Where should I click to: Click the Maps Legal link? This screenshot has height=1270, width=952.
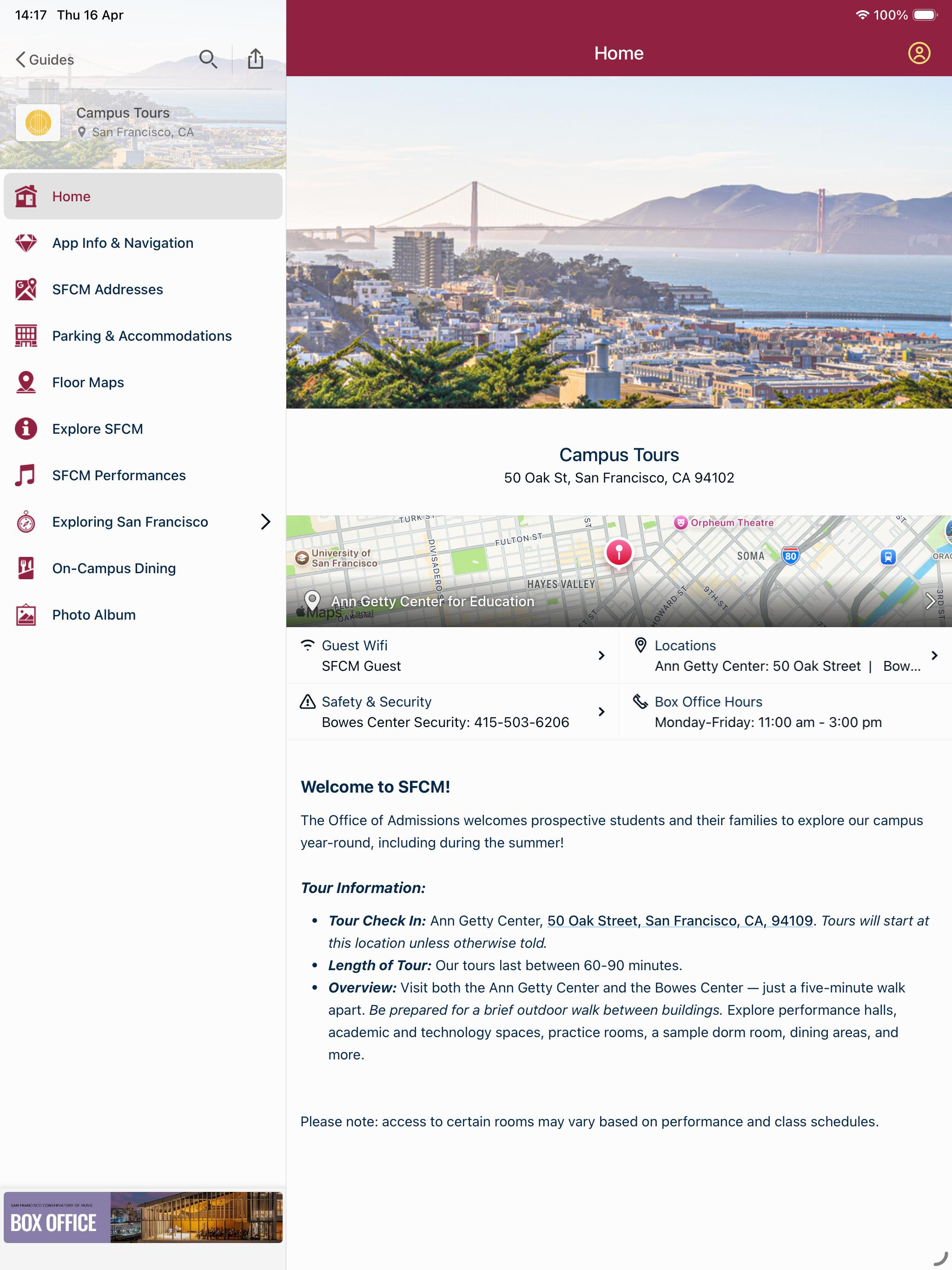[x=362, y=614]
